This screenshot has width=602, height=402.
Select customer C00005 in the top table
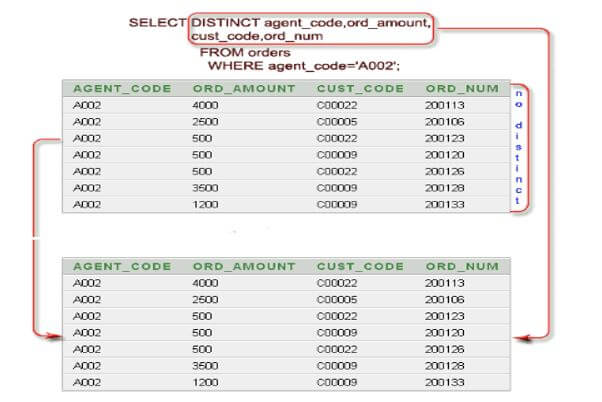[x=336, y=121]
